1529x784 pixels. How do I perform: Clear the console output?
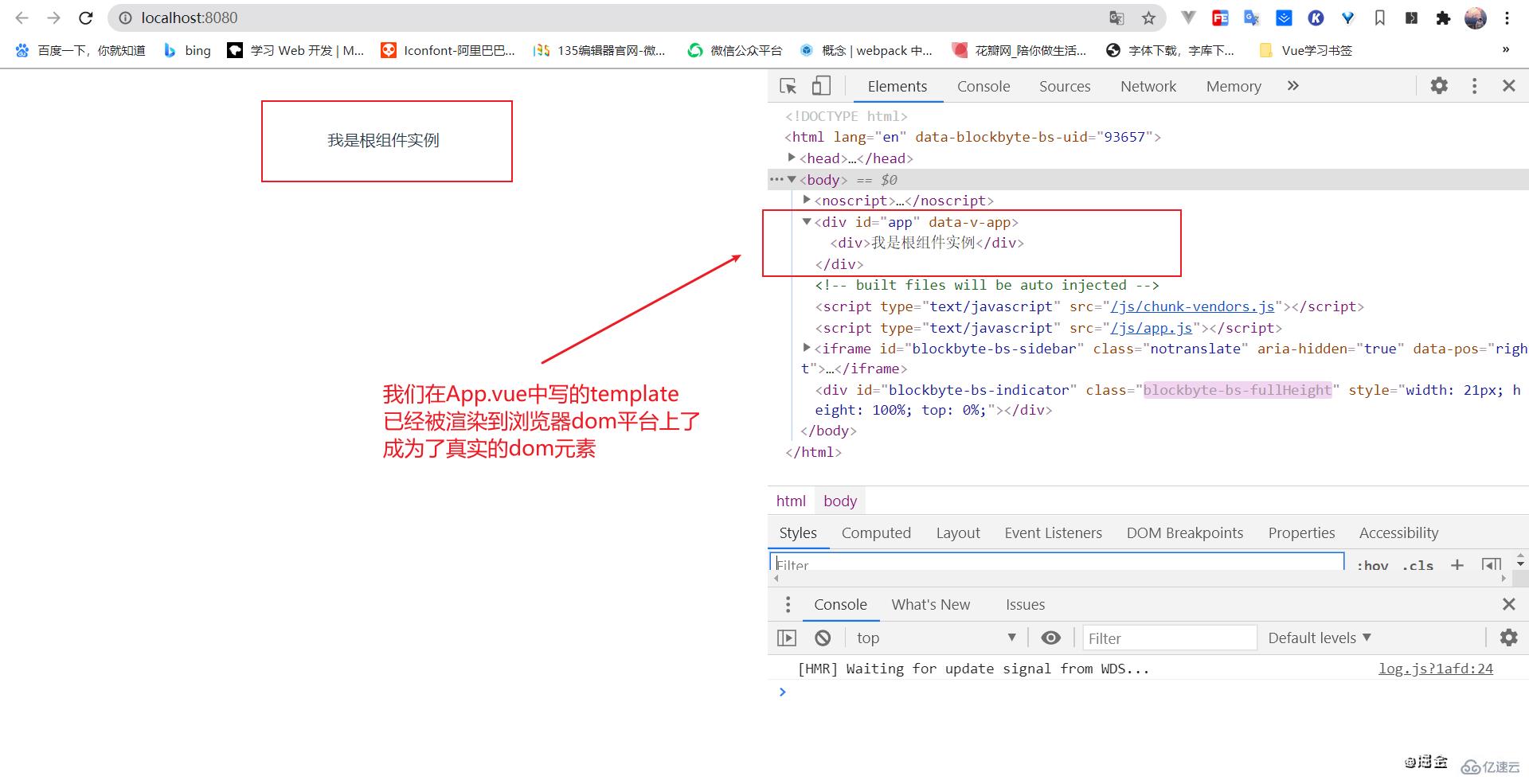coord(823,638)
